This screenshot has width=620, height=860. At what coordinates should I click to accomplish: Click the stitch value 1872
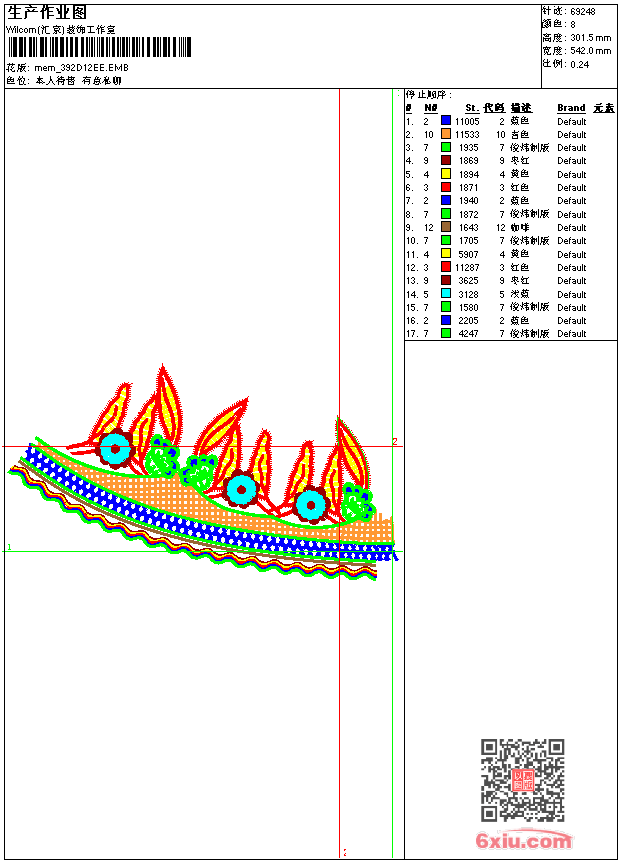coord(469,214)
